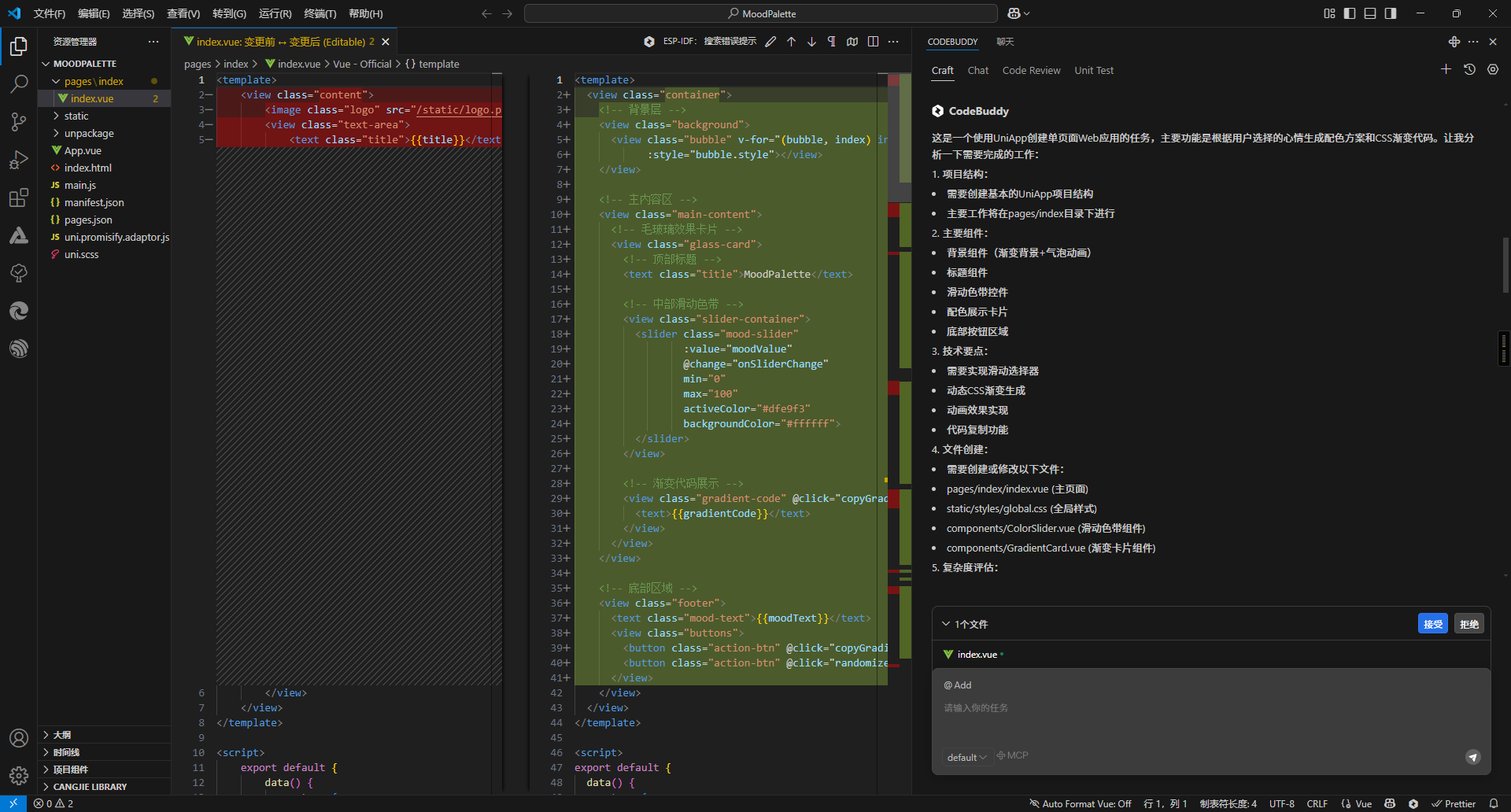The height and width of the screenshot is (812, 1511).
Task: Click the UTF-8 encoding in status bar
Action: pos(1281,803)
